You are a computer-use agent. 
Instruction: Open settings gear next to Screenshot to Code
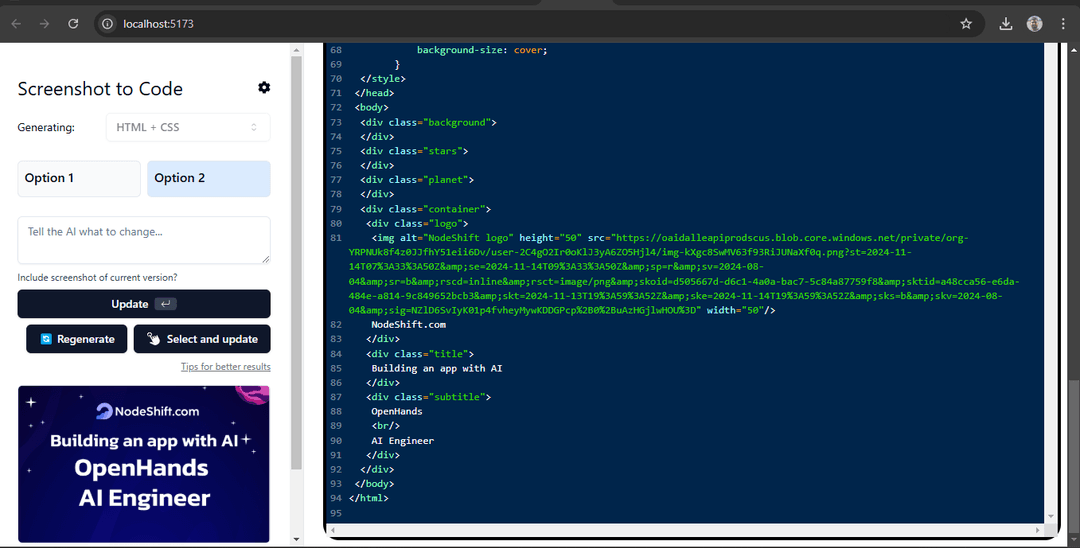[x=264, y=87]
